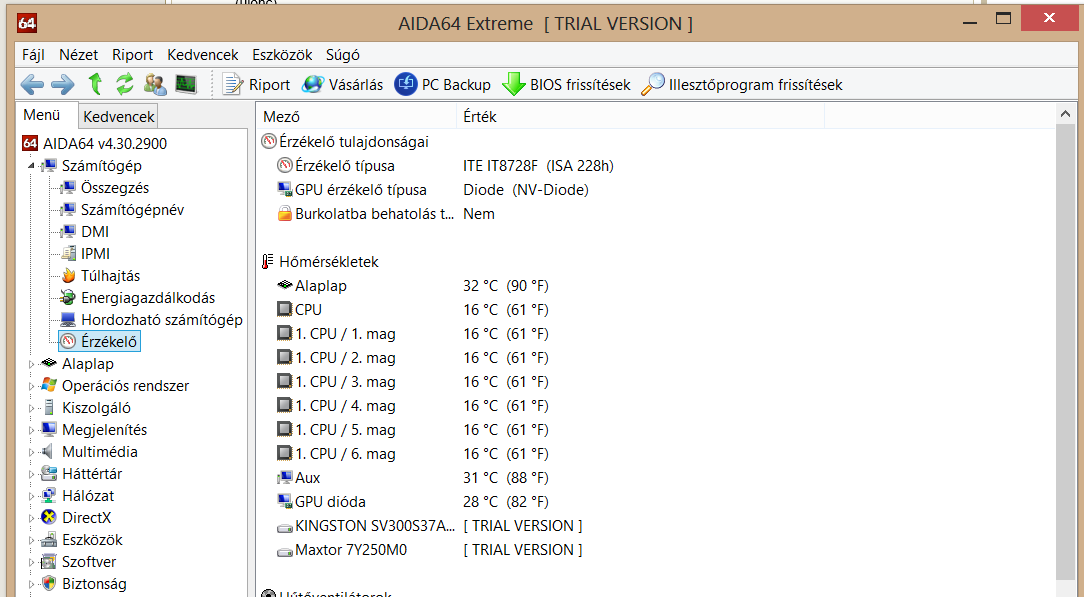Expand the Operációs rendszer tree node
1084x597 pixels.
point(30,386)
